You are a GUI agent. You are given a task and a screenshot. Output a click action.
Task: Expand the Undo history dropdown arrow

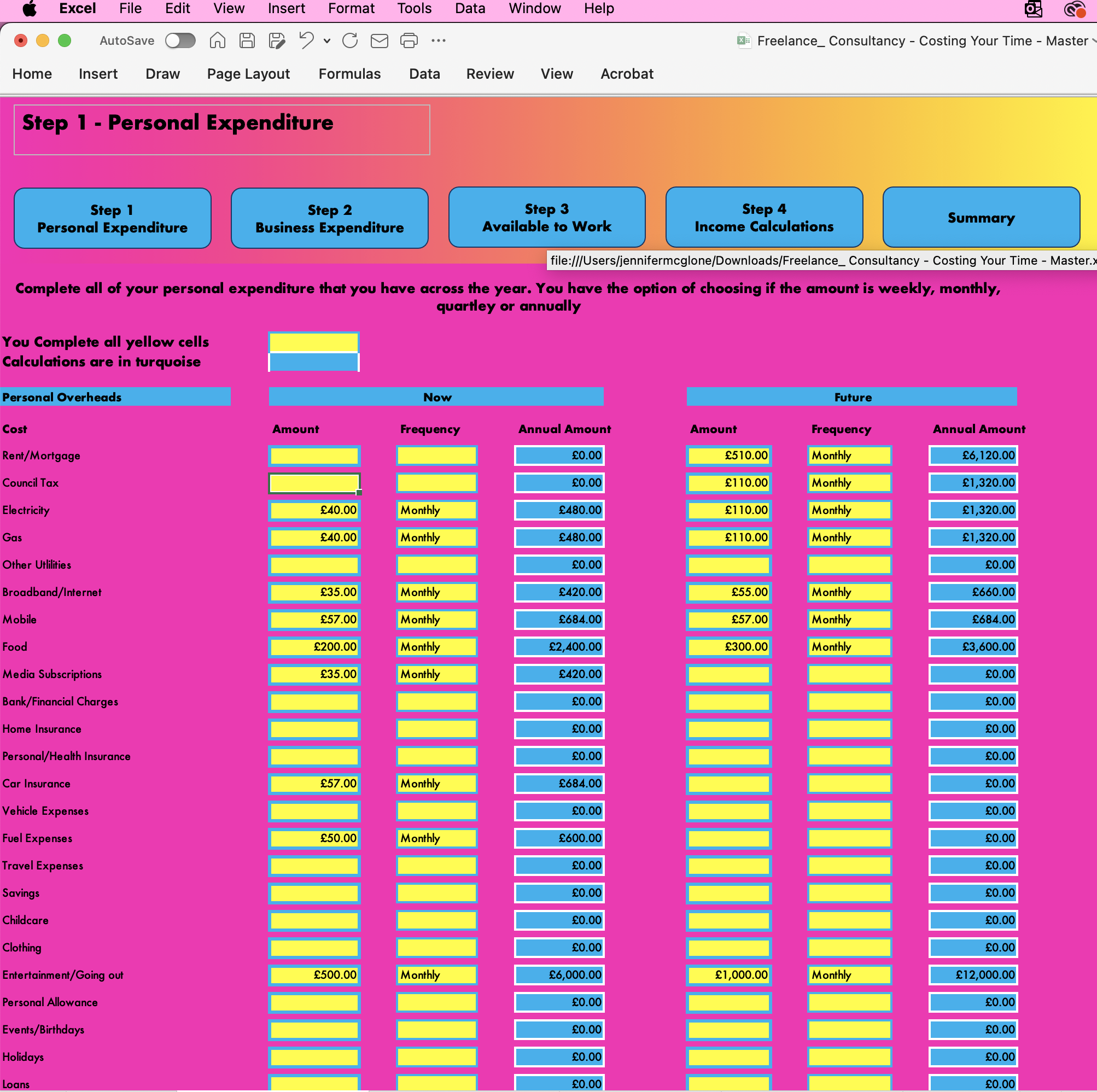327,40
